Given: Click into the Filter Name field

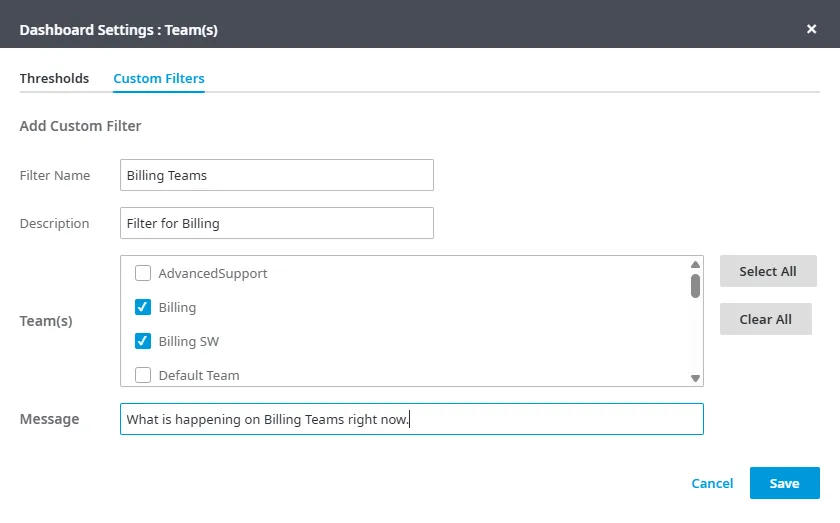Looking at the screenshot, I should point(276,175).
